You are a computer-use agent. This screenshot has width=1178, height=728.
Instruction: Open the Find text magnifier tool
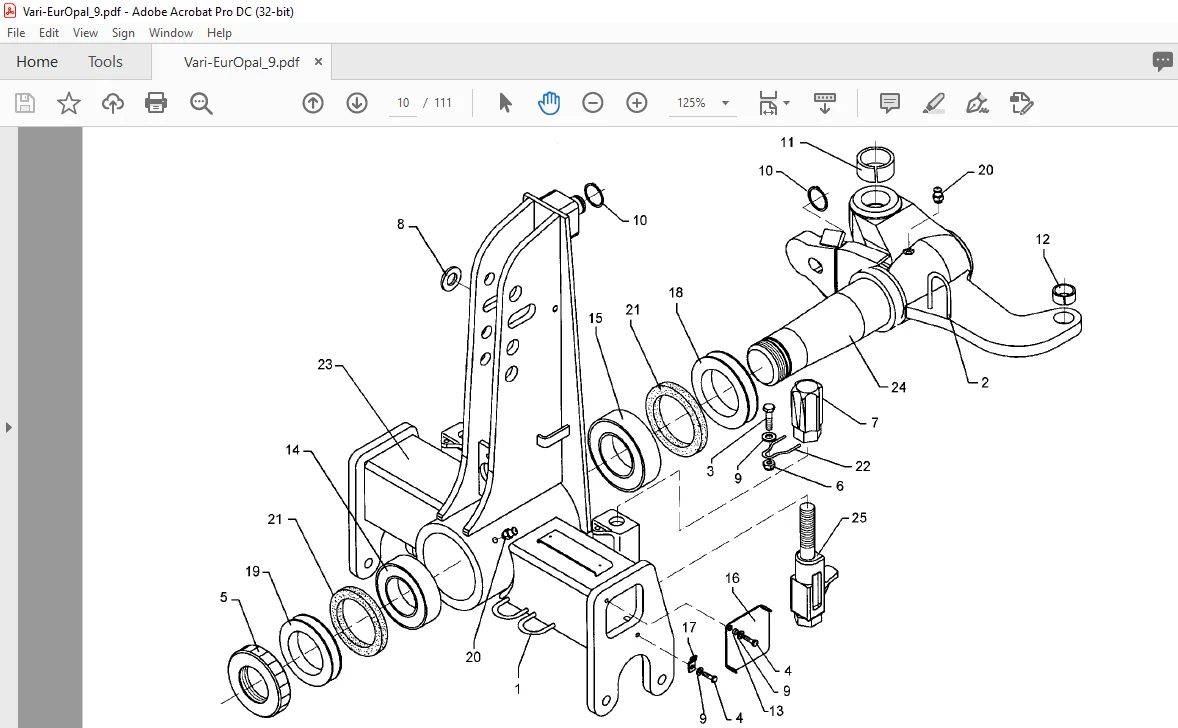pyautogui.click(x=201, y=103)
